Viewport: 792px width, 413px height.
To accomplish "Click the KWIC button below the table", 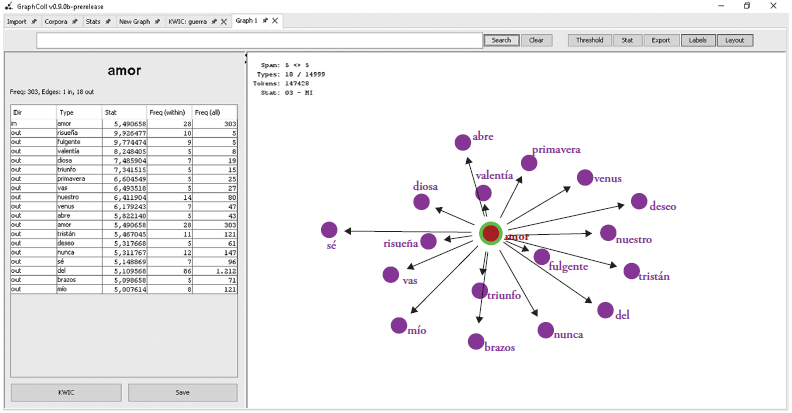I will tap(66, 392).
